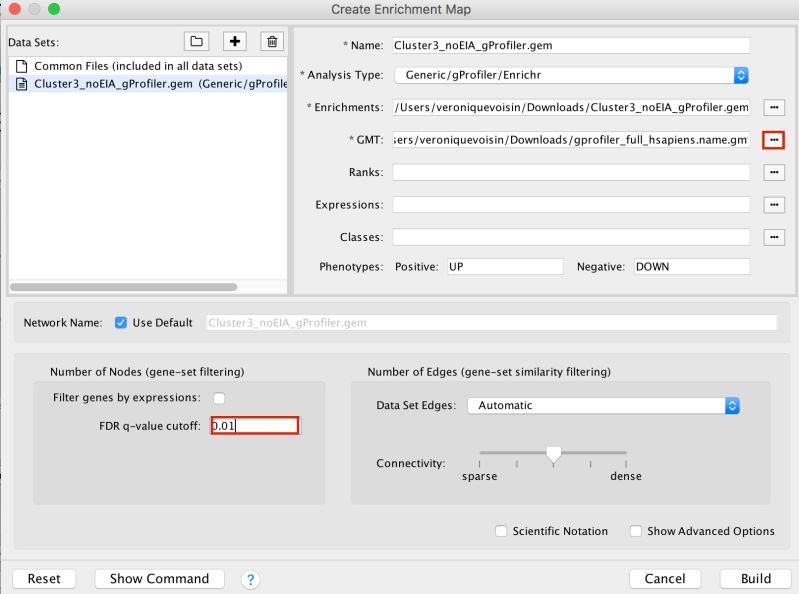Click Show Command button
The image size is (799, 594).
(x=159, y=579)
